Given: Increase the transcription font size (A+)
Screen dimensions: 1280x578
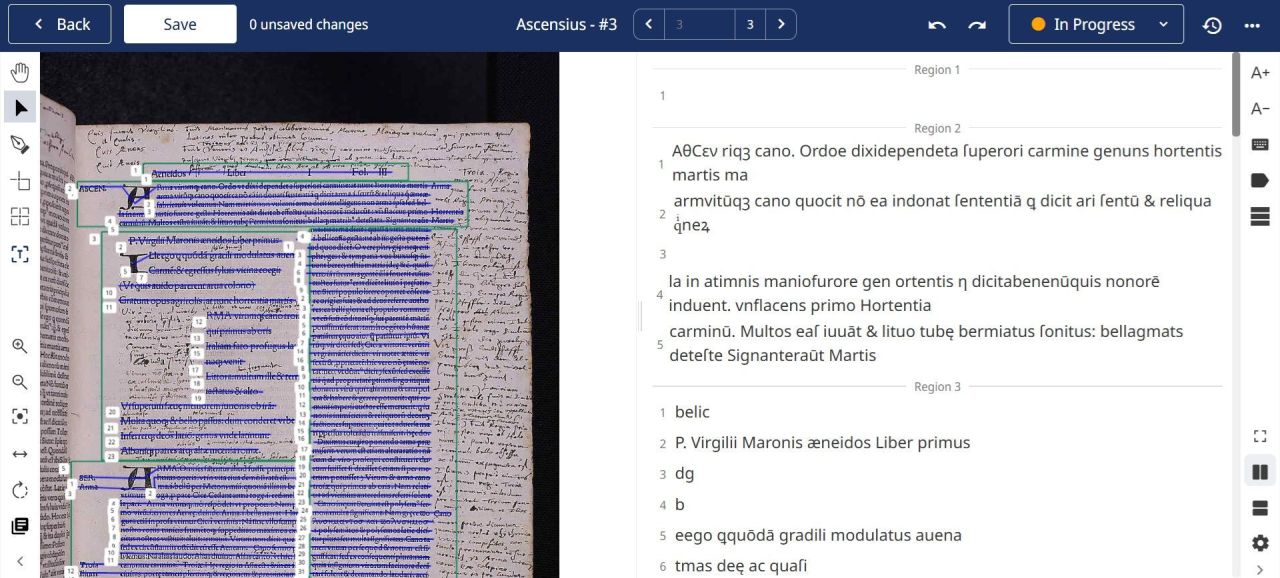Looking at the screenshot, I should (x=1260, y=72).
